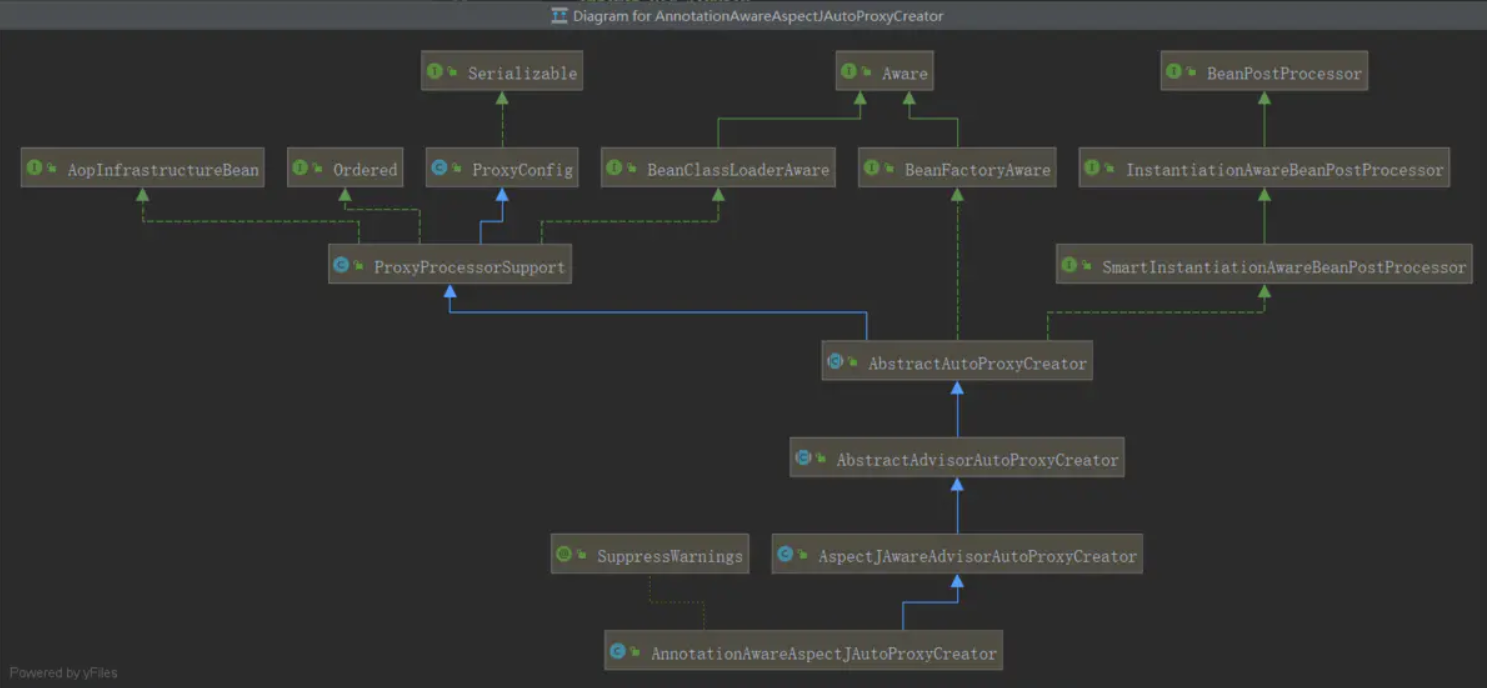Select the InstantiationAwareBeanPostProcessor node label
This screenshot has height=688, width=1487.
[1285, 170]
